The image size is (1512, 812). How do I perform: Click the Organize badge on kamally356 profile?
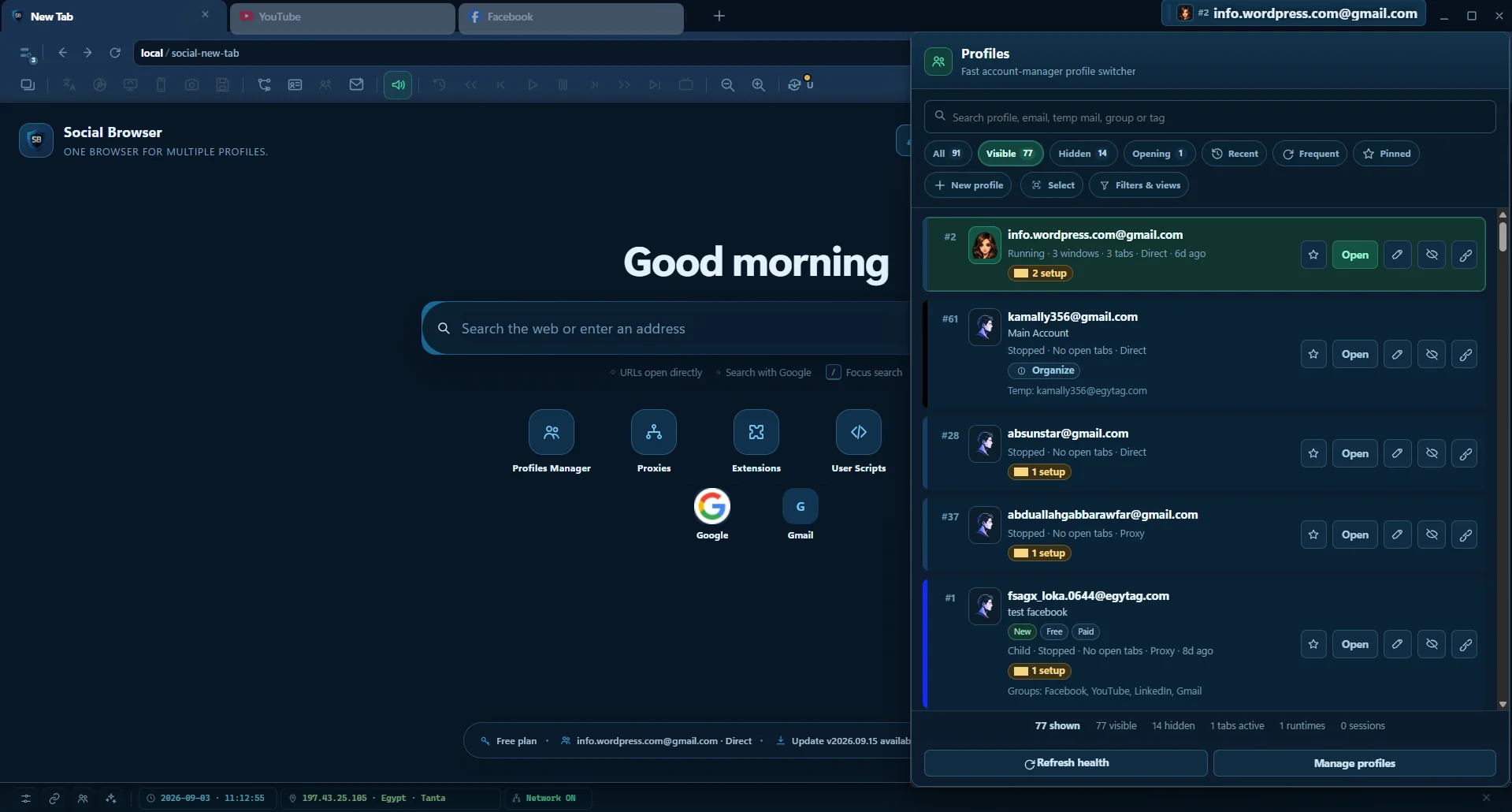click(x=1044, y=371)
